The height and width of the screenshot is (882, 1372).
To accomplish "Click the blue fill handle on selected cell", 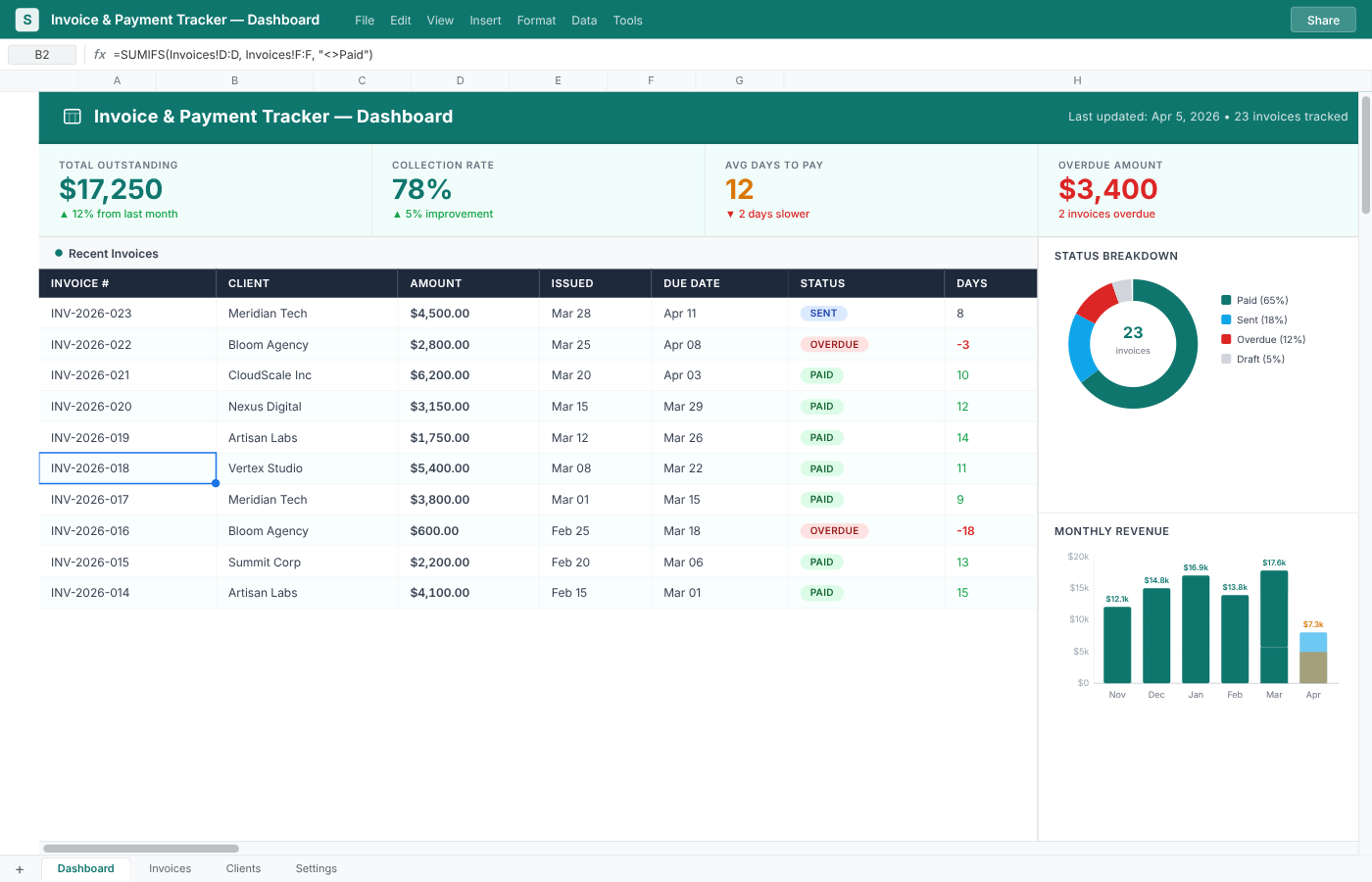I will click(216, 483).
